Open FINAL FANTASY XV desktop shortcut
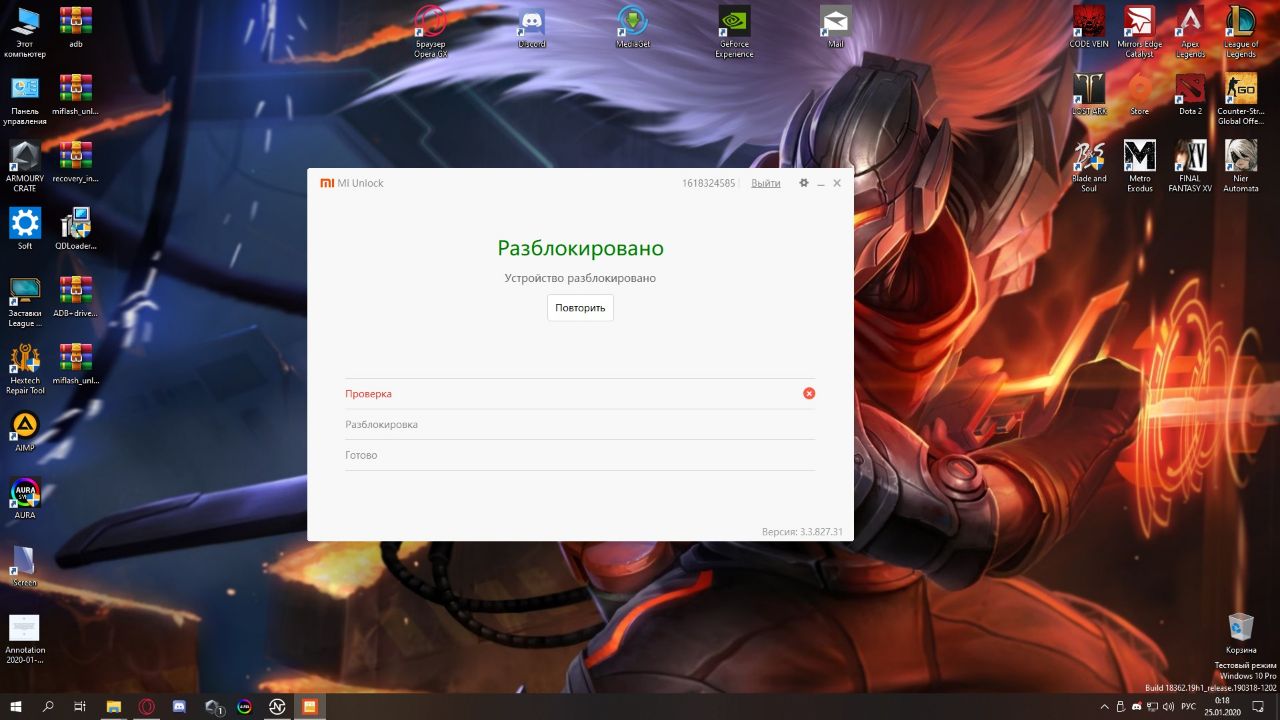 [1190, 167]
